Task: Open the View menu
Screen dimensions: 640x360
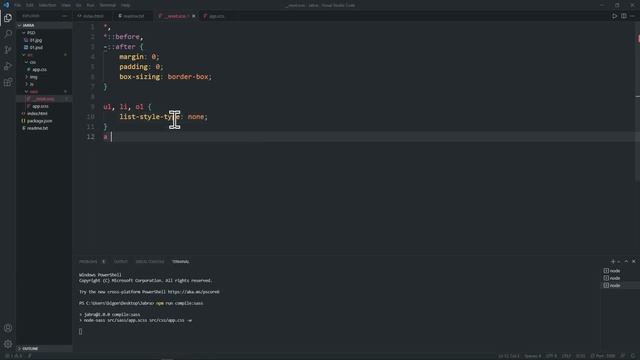Action: [x=66, y=5]
